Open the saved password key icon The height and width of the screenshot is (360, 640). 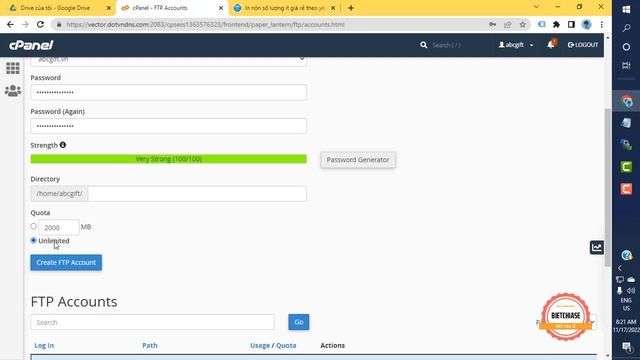pyautogui.click(x=493, y=24)
